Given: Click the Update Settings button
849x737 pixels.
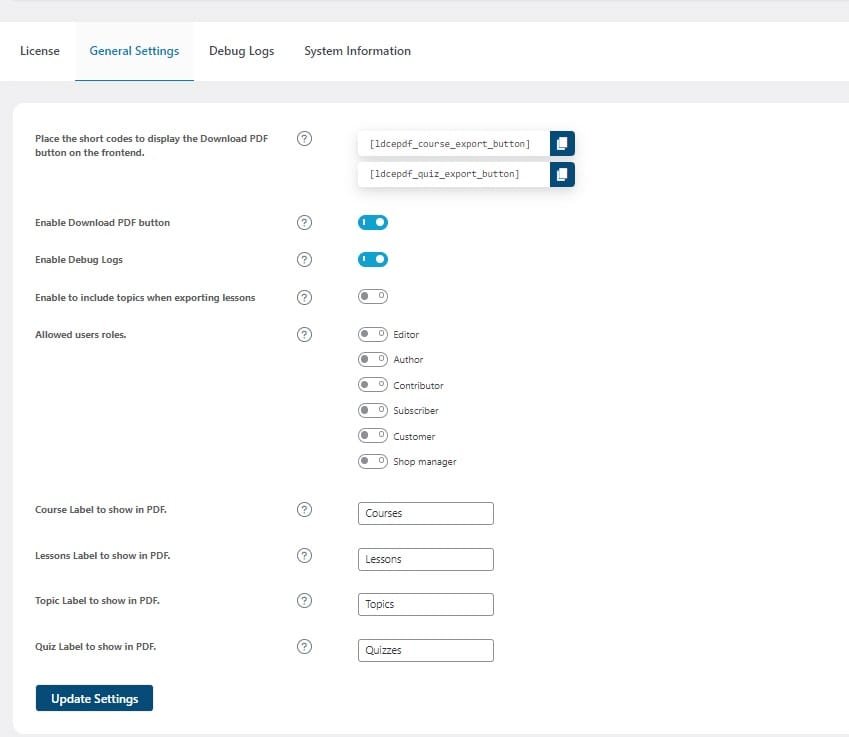Looking at the screenshot, I should point(94,698).
